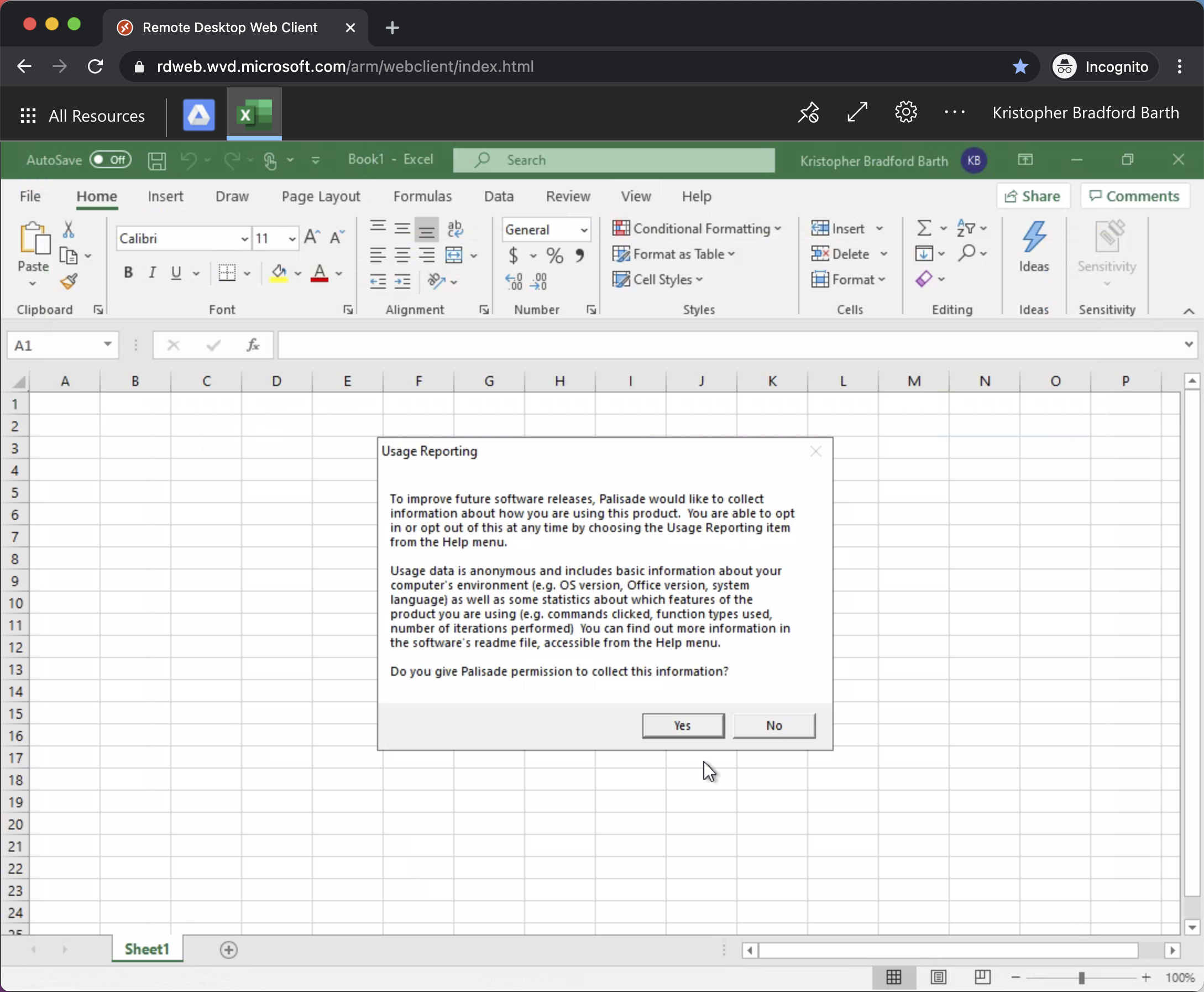The width and height of the screenshot is (1204, 992).
Task: Click the Merge & Center icon
Action: pyautogui.click(x=454, y=255)
